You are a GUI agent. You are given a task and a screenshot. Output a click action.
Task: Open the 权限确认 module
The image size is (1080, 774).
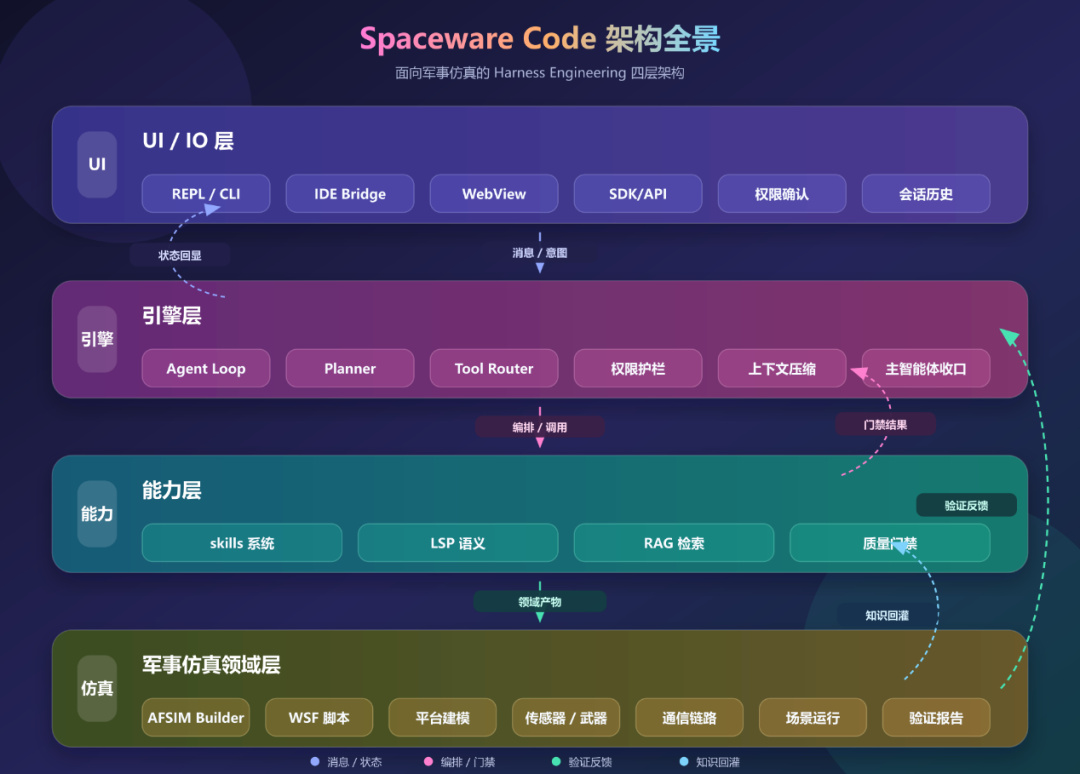click(x=782, y=194)
